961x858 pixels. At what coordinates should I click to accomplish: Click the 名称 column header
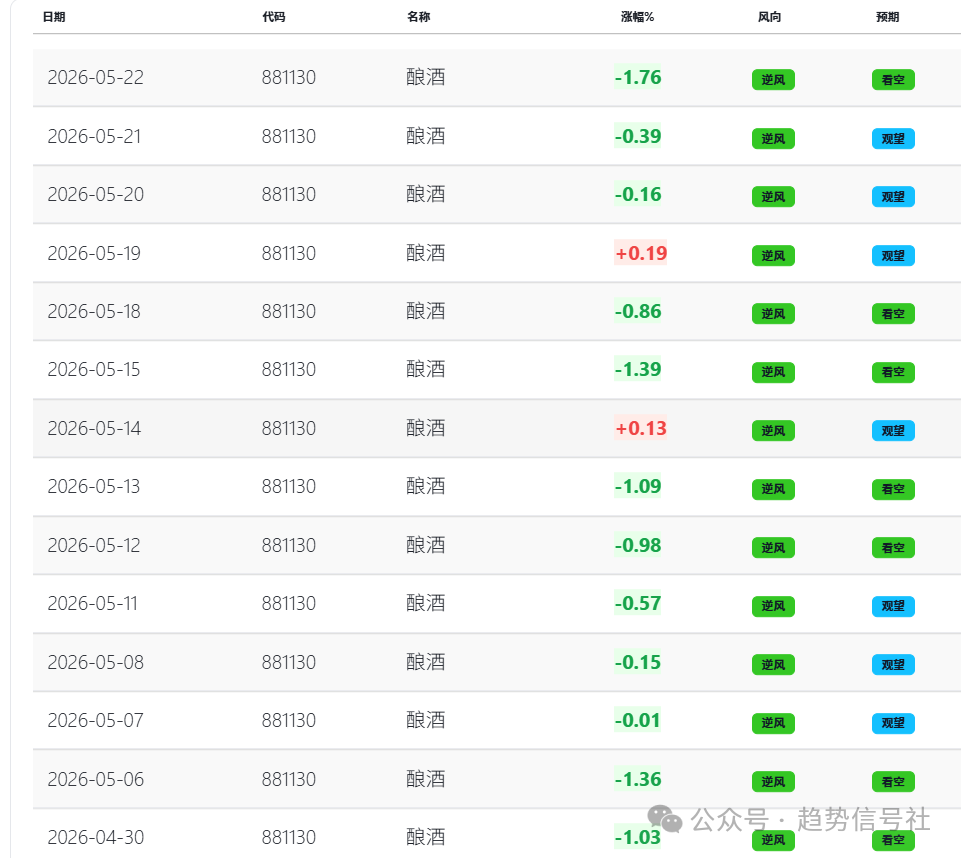419,17
